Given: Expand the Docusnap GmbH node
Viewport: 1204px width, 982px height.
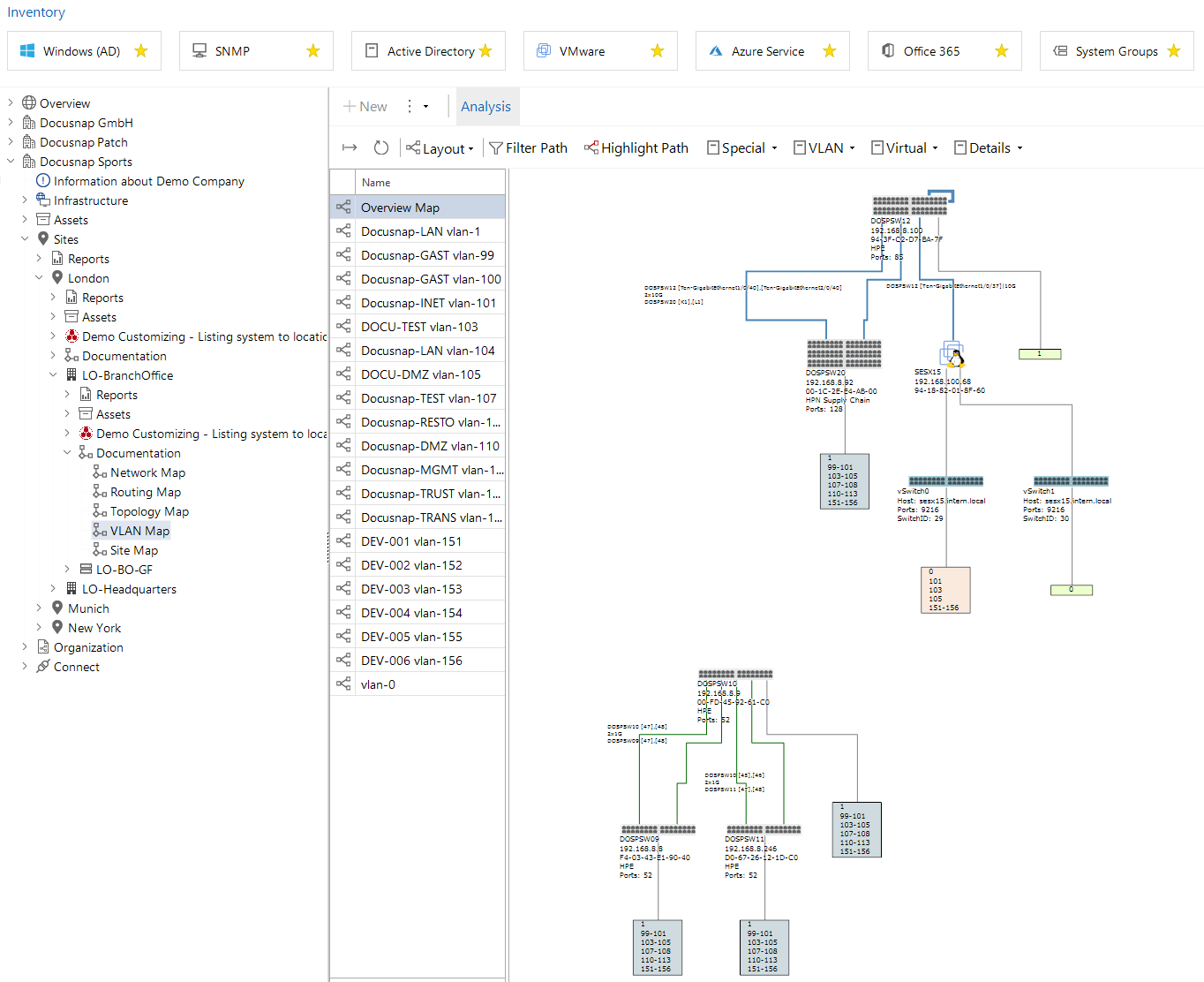Looking at the screenshot, I should tap(11, 123).
